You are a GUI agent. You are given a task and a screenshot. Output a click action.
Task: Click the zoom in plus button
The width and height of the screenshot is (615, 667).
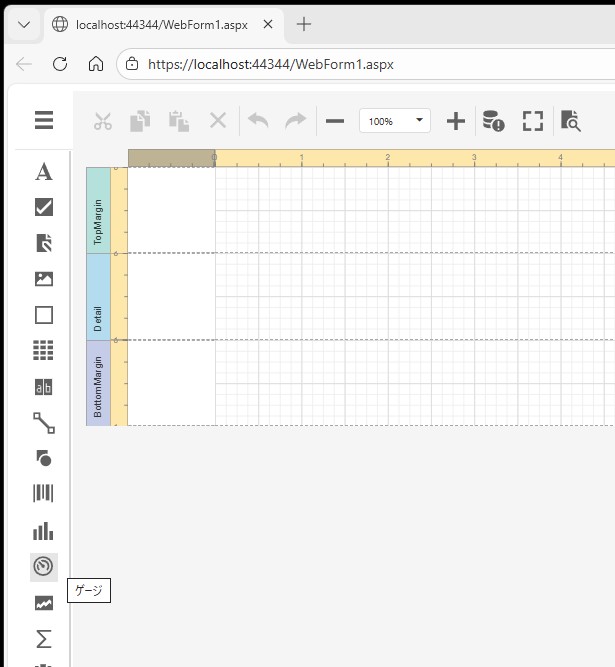point(455,121)
